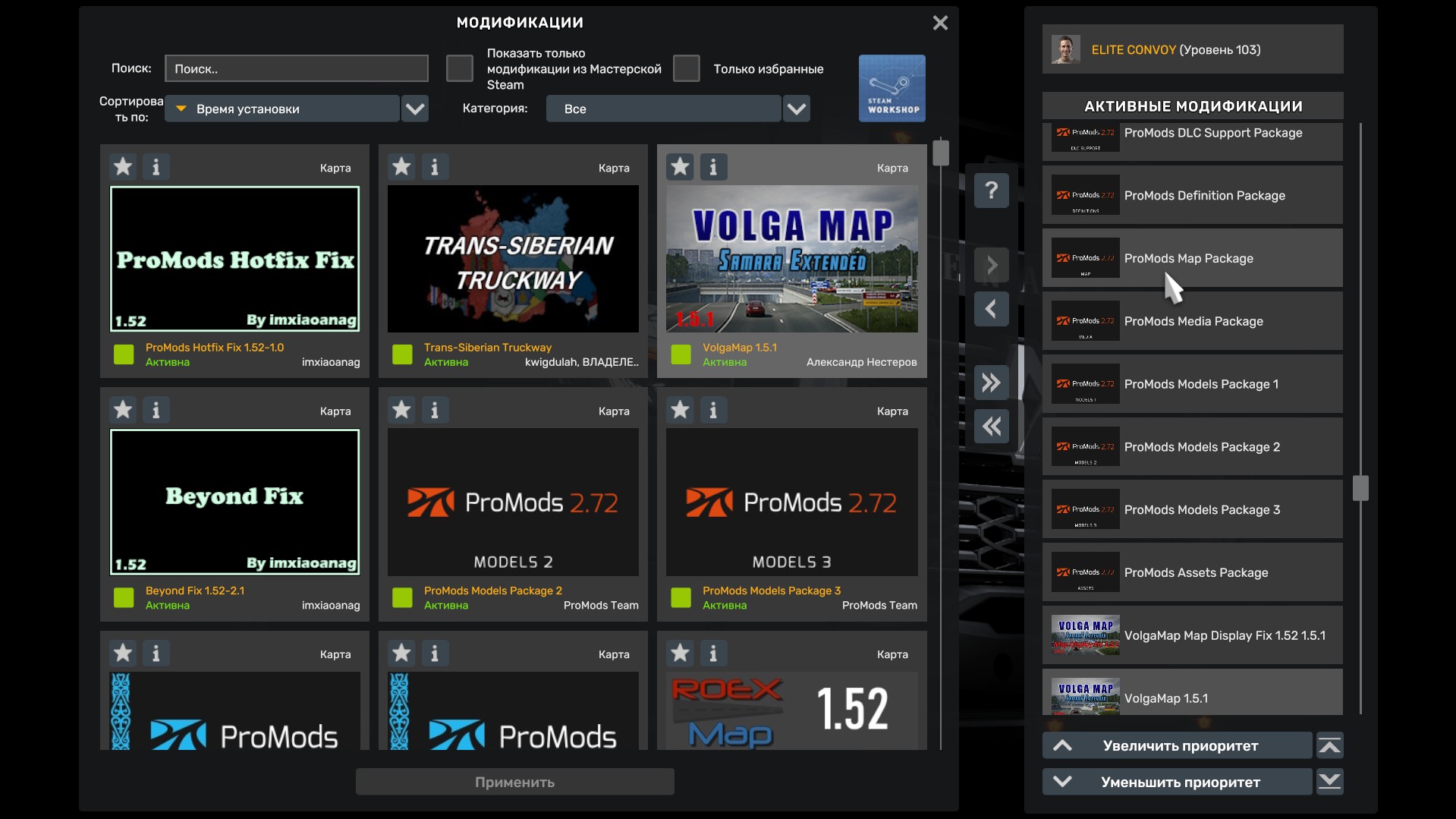Star the Trans-Siberian Truckway mod
Viewport: 1456px width, 819px height.
[x=401, y=167]
